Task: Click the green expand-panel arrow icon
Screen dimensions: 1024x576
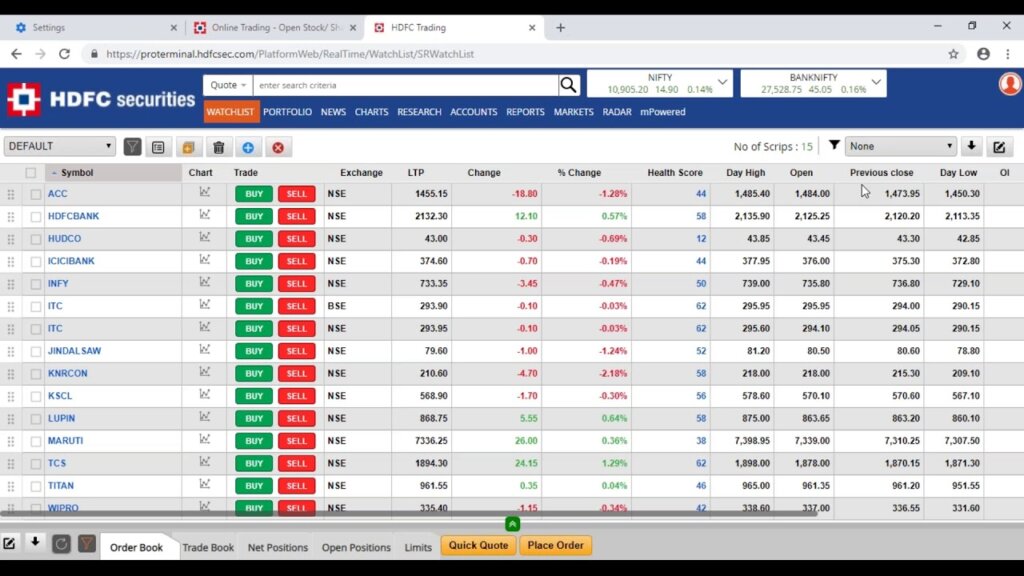Action: (x=513, y=524)
